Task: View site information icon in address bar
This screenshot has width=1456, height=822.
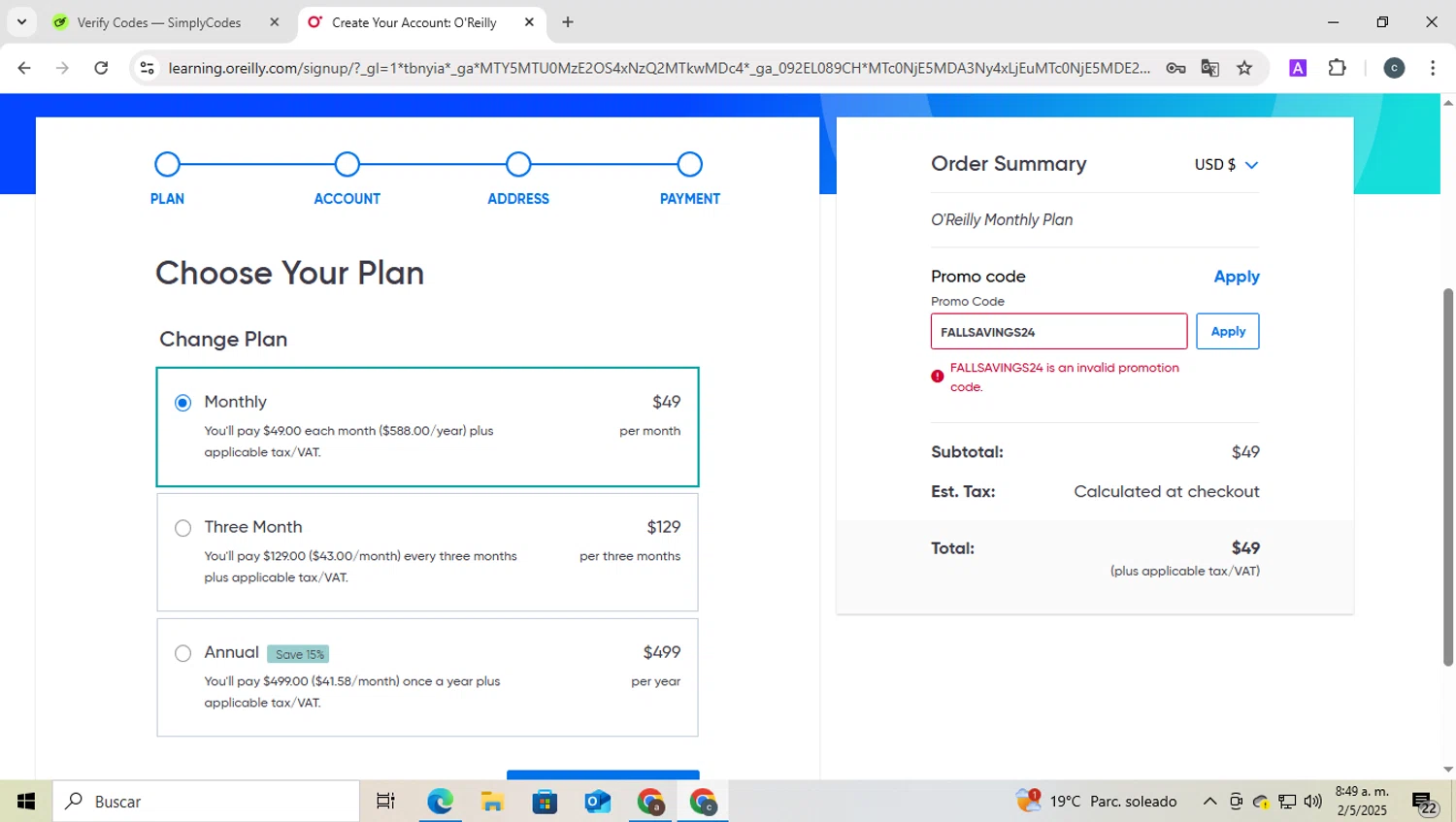Action: (148, 68)
